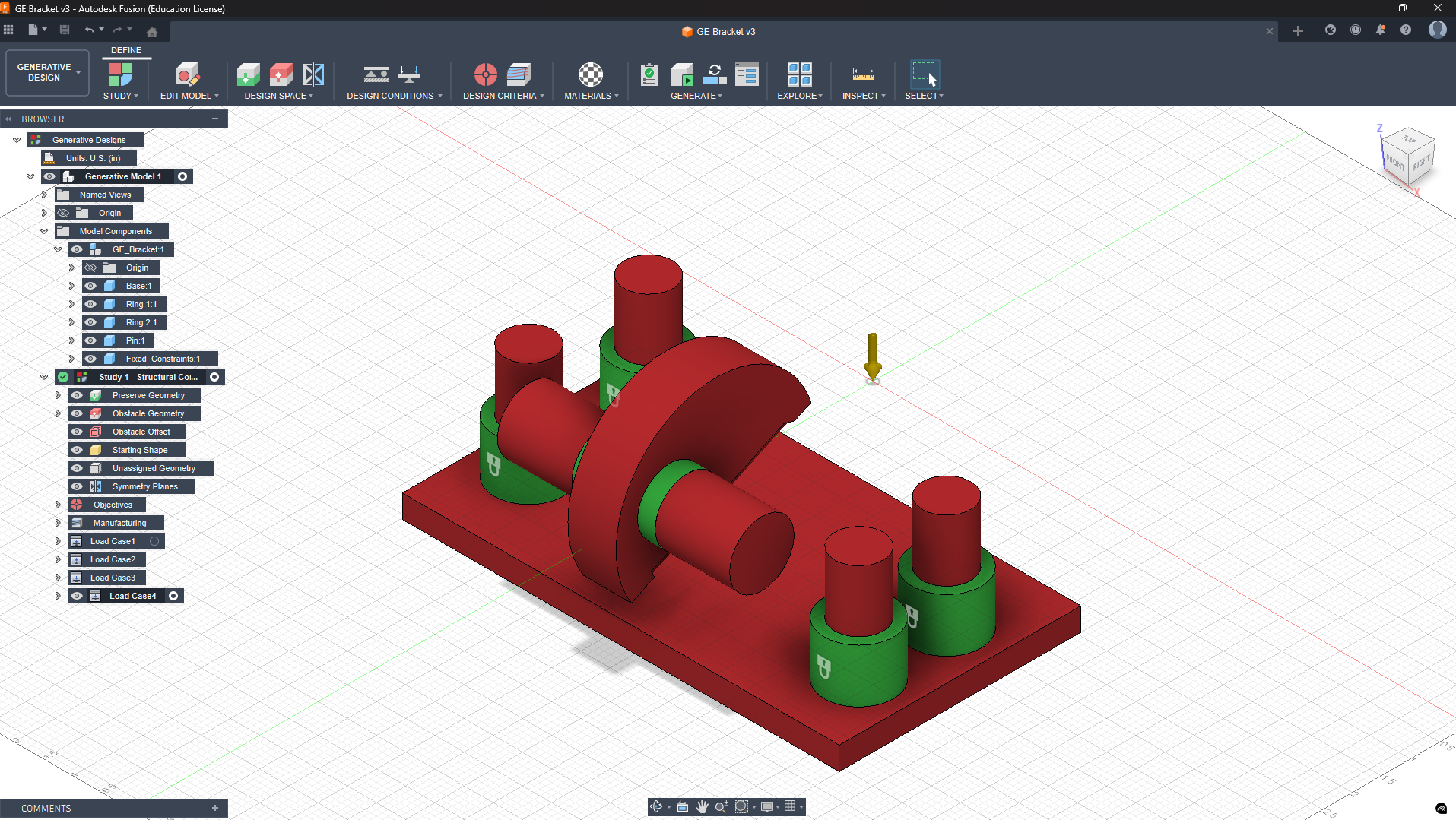Select the Measure ruler icon
The width and height of the screenshot is (1456, 820).
click(x=864, y=74)
